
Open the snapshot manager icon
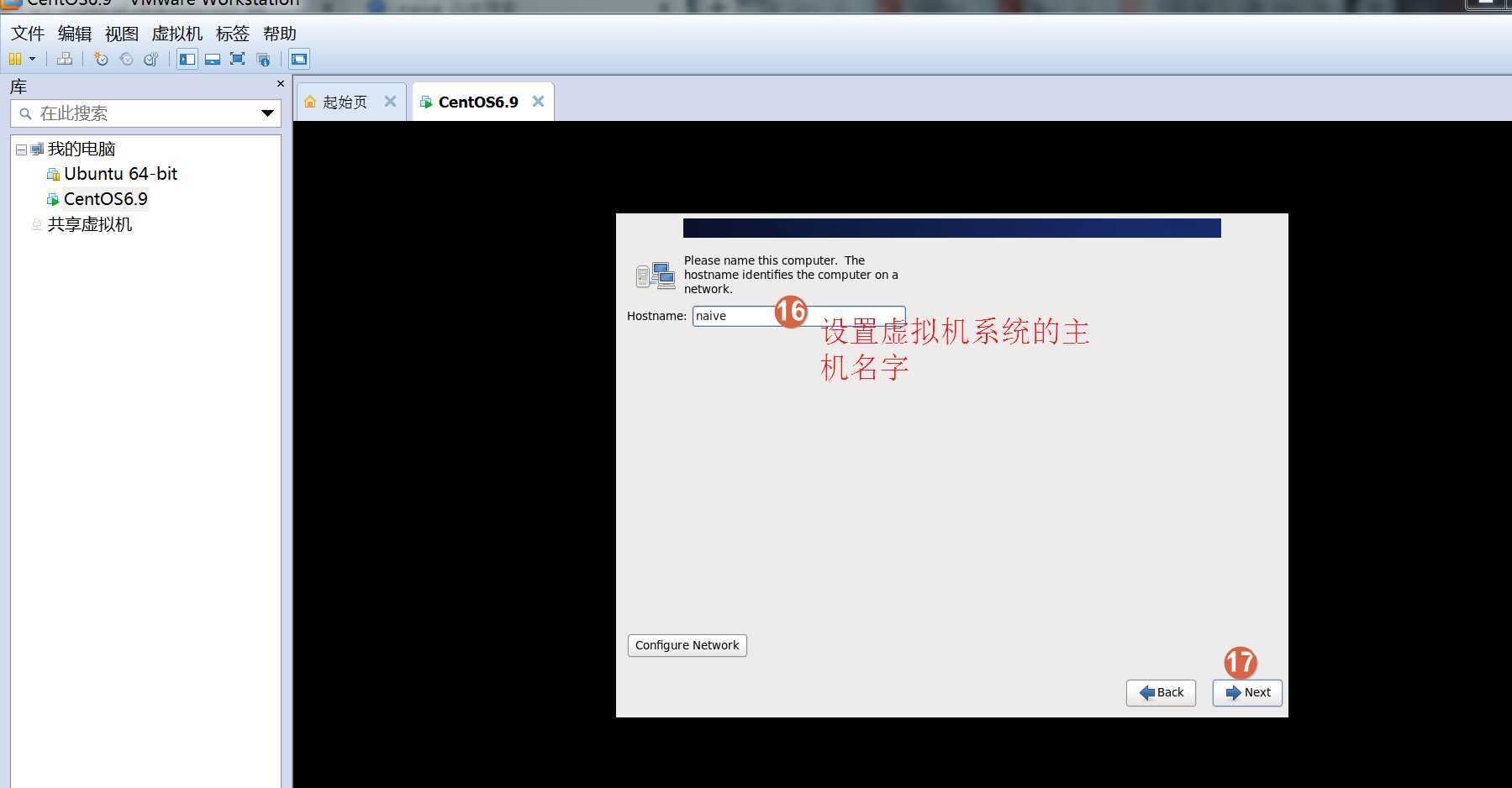151,59
